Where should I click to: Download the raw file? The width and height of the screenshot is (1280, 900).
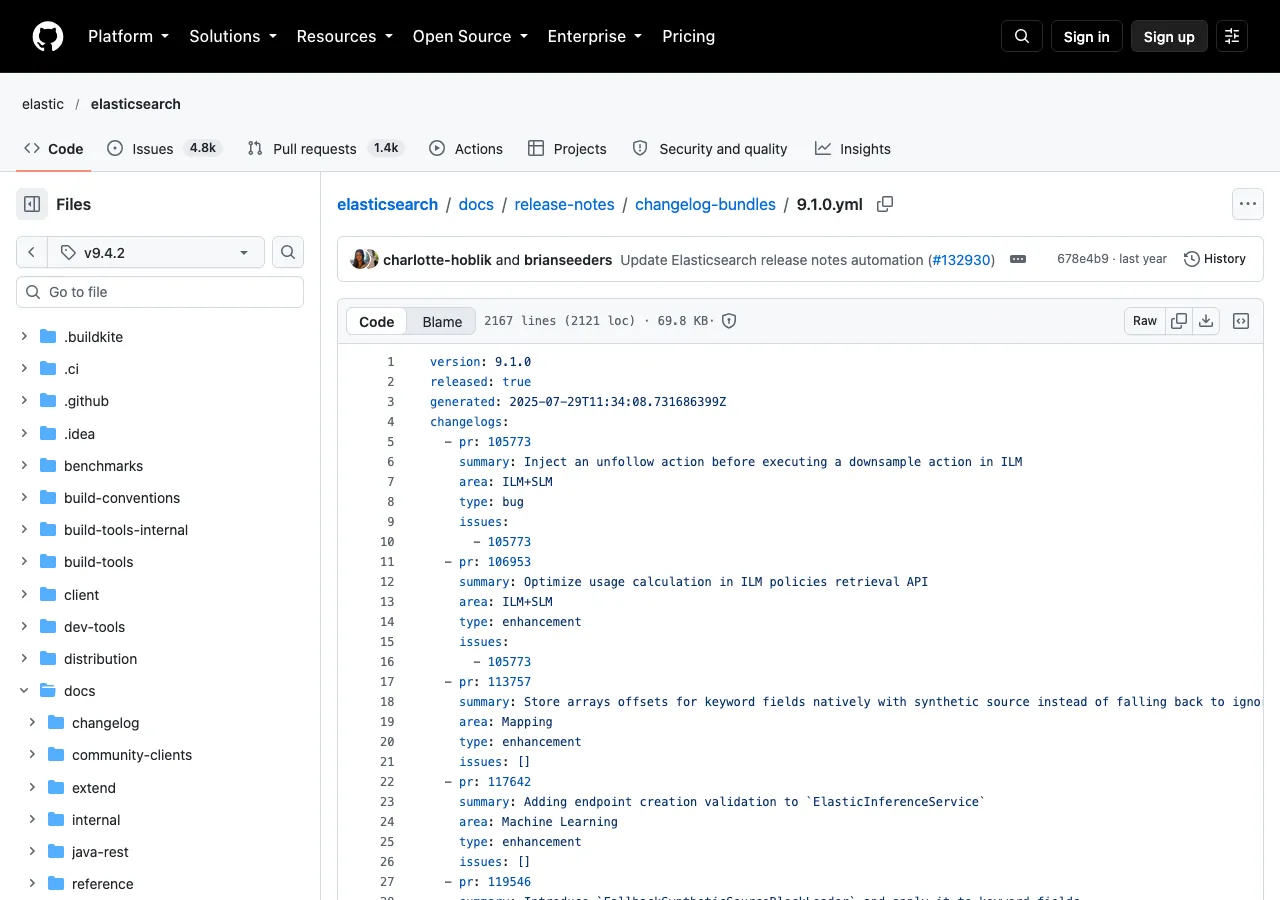click(1206, 321)
